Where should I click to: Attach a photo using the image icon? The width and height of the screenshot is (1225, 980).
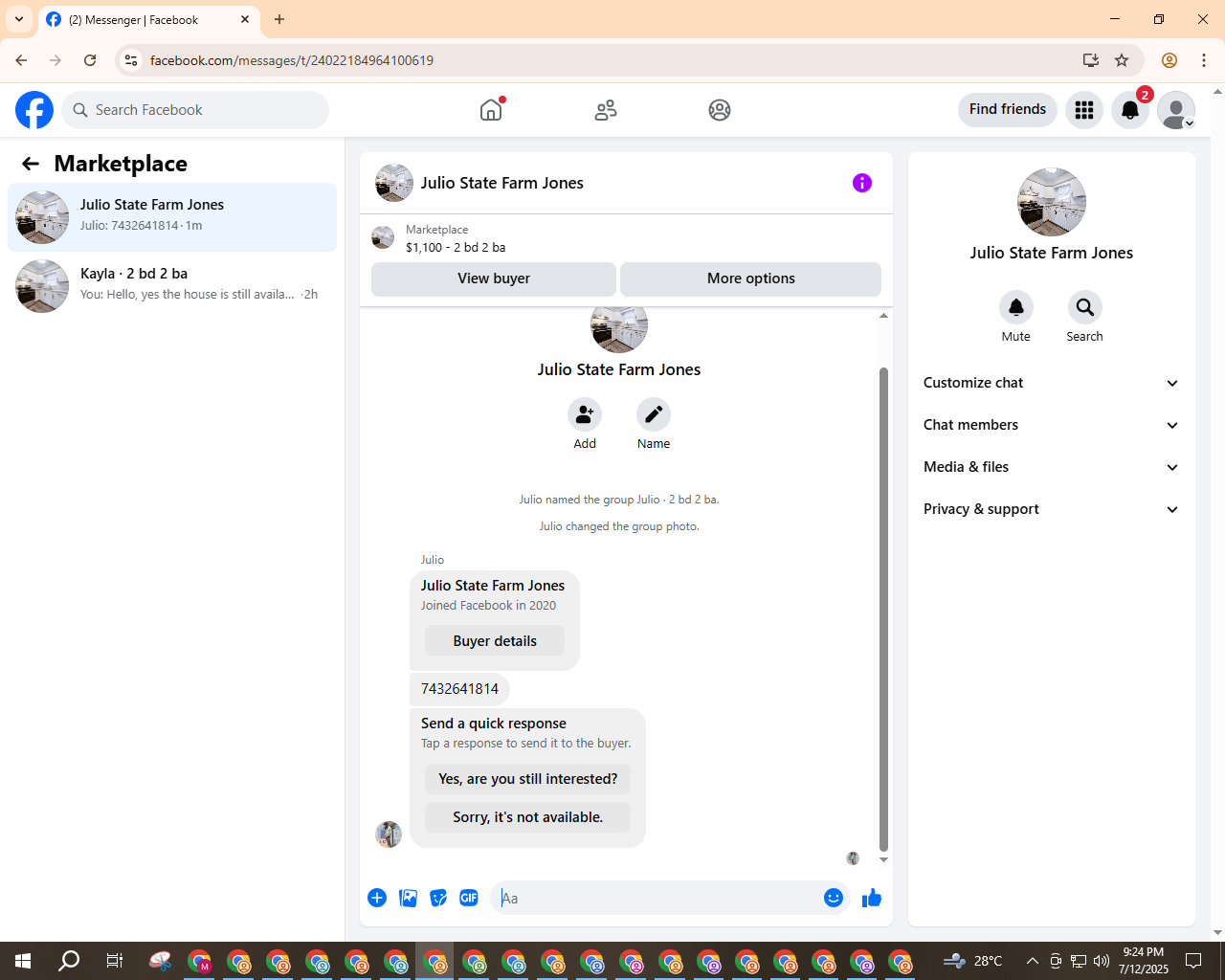pos(408,898)
